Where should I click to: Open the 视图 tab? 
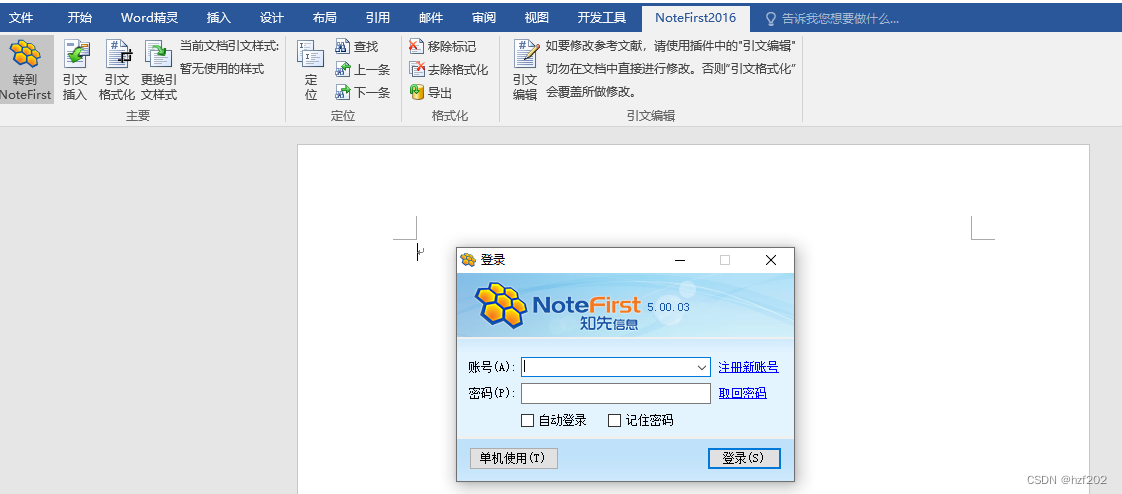coord(537,18)
